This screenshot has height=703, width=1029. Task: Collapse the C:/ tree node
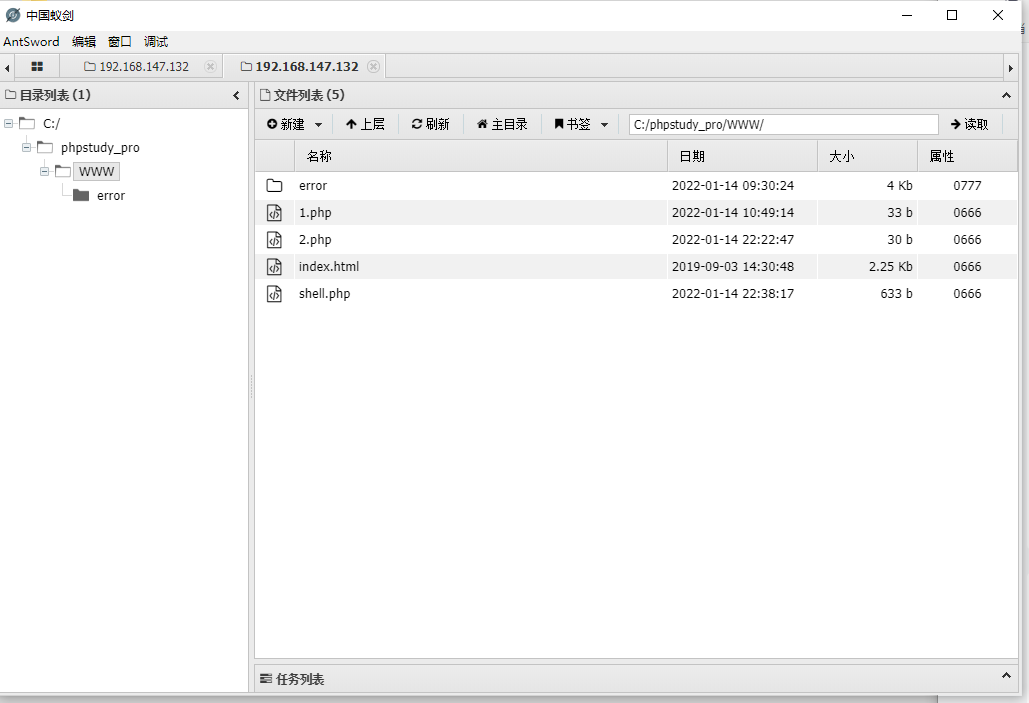point(9,123)
